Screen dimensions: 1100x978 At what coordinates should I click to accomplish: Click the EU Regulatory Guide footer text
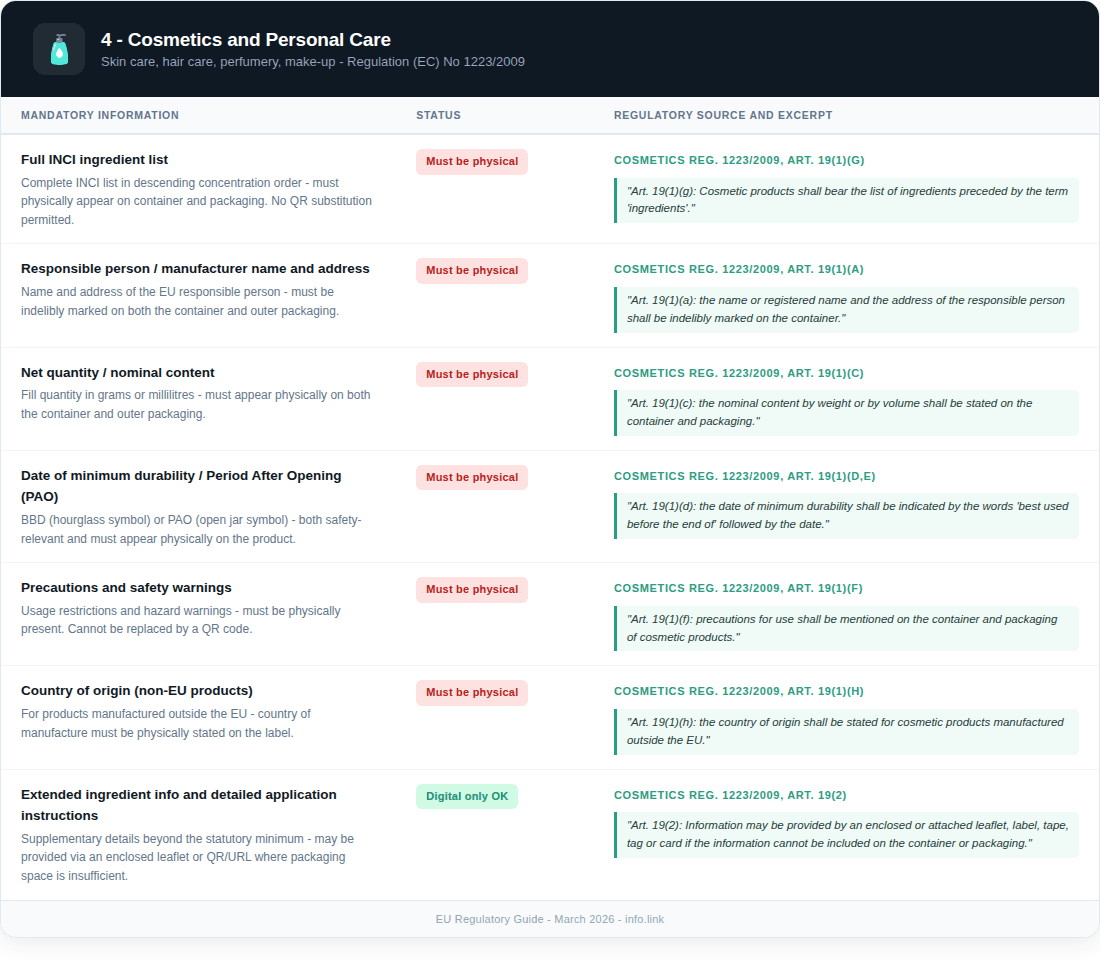(x=550, y=919)
